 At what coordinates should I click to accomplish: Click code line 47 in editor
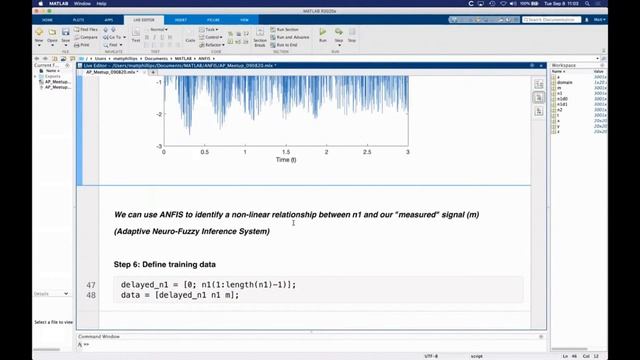point(208,284)
